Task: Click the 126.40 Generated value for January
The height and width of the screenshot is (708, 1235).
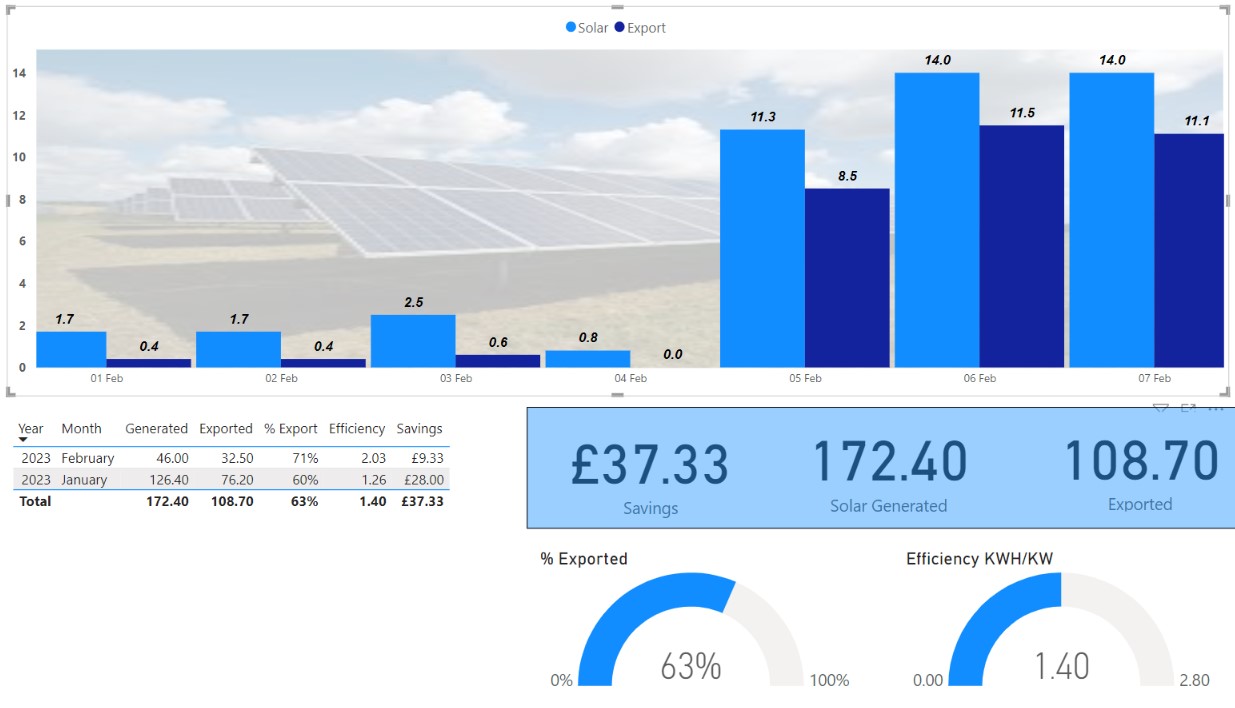Action: click(x=167, y=480)
